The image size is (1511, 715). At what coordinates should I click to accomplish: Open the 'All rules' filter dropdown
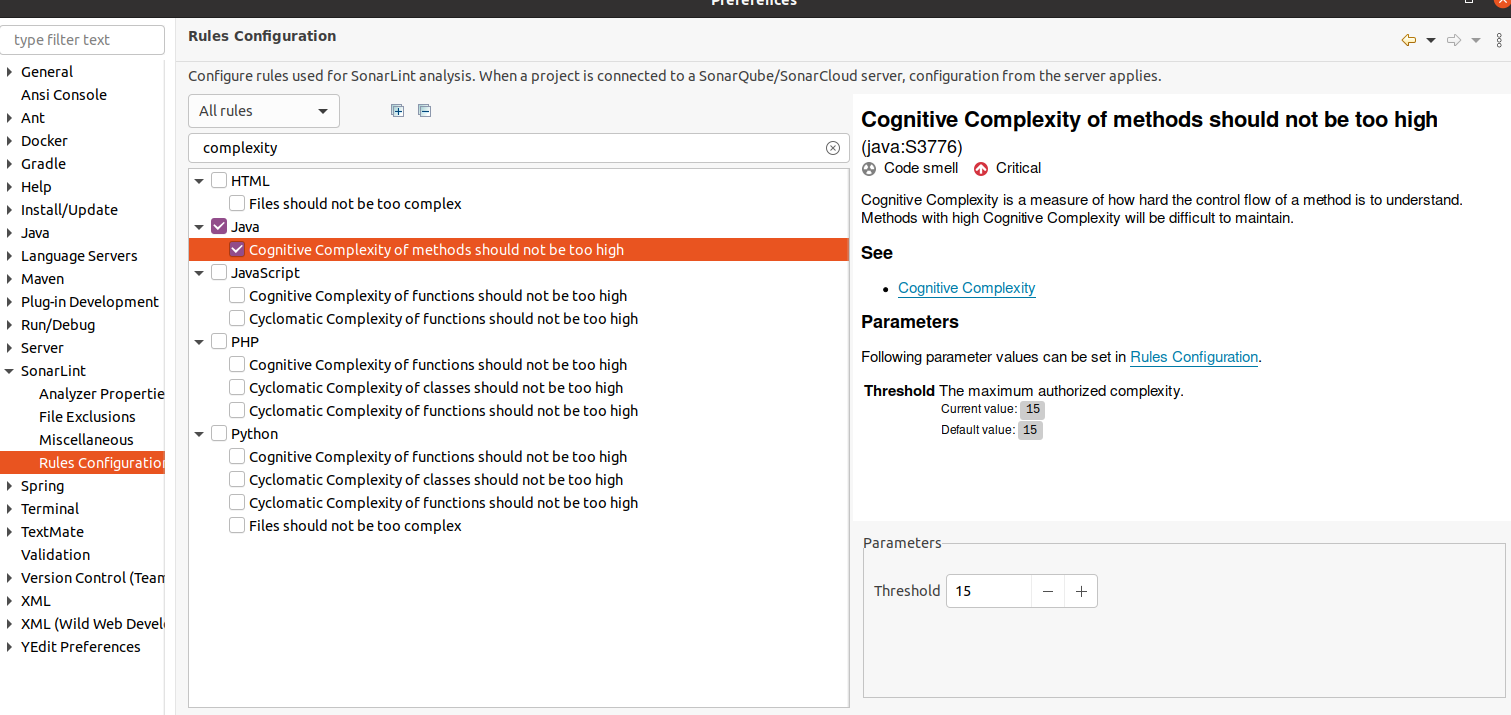point(264,111)
